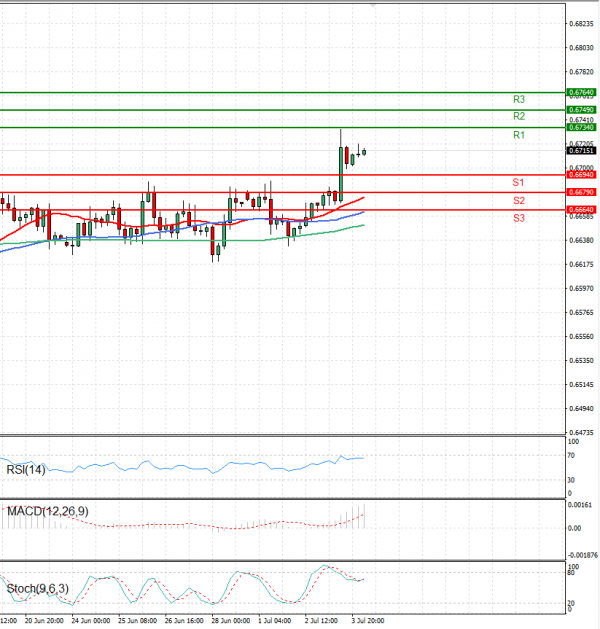Click the current price tag 0.67151
The image size is (600, 629).
[x=581, y=151]
